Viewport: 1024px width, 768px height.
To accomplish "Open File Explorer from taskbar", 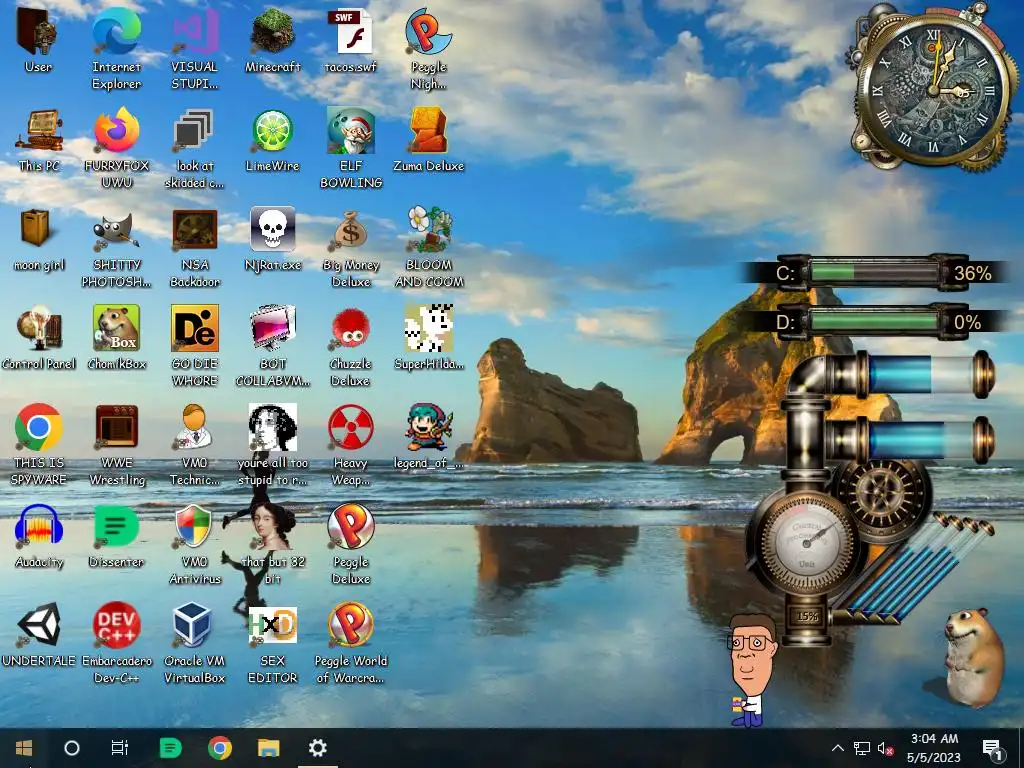I will tap(268, 748).
